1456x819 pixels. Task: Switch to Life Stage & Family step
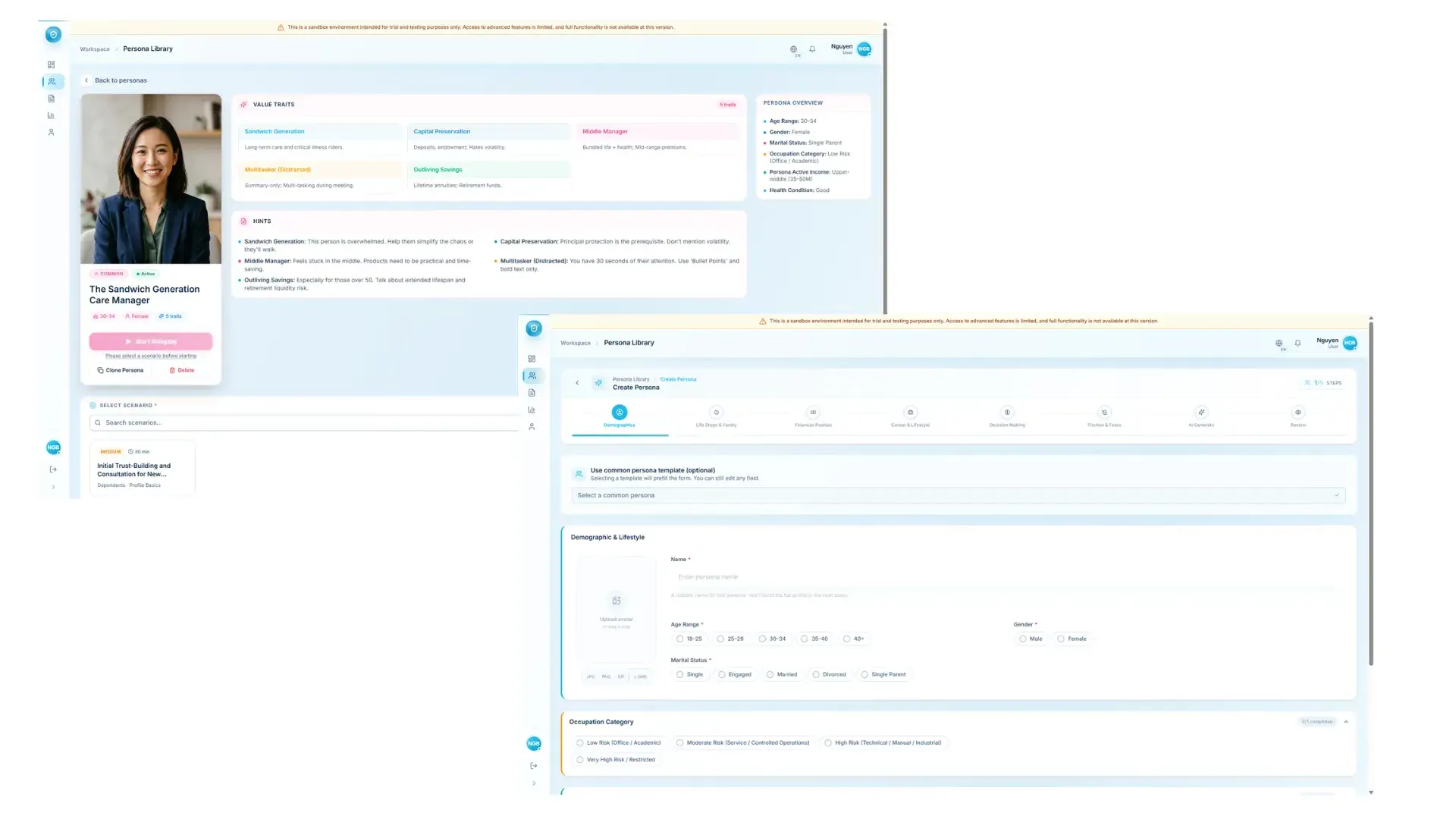tap(716, 417)
